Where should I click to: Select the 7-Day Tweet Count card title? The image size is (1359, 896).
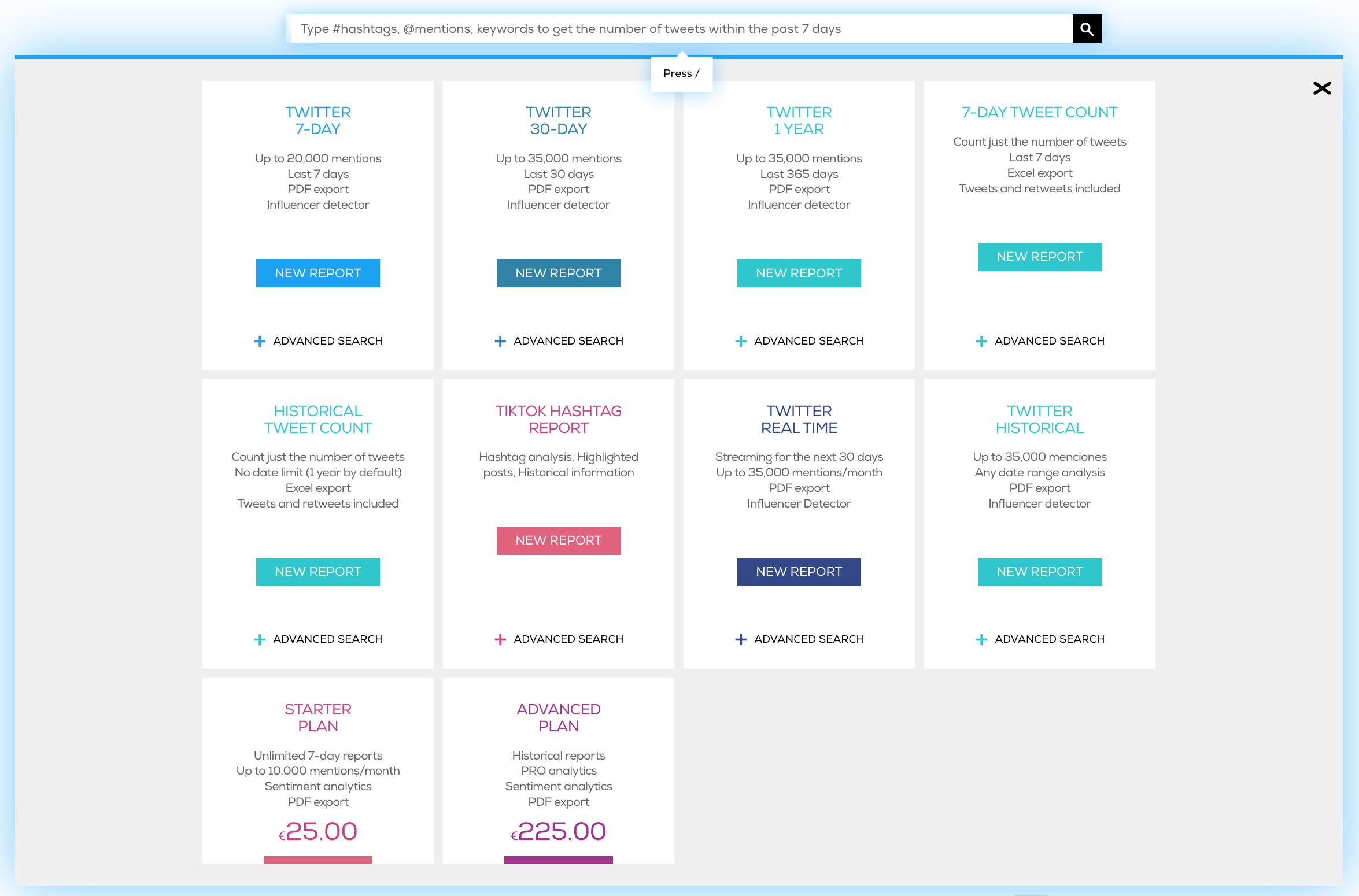coord(1040,112)
